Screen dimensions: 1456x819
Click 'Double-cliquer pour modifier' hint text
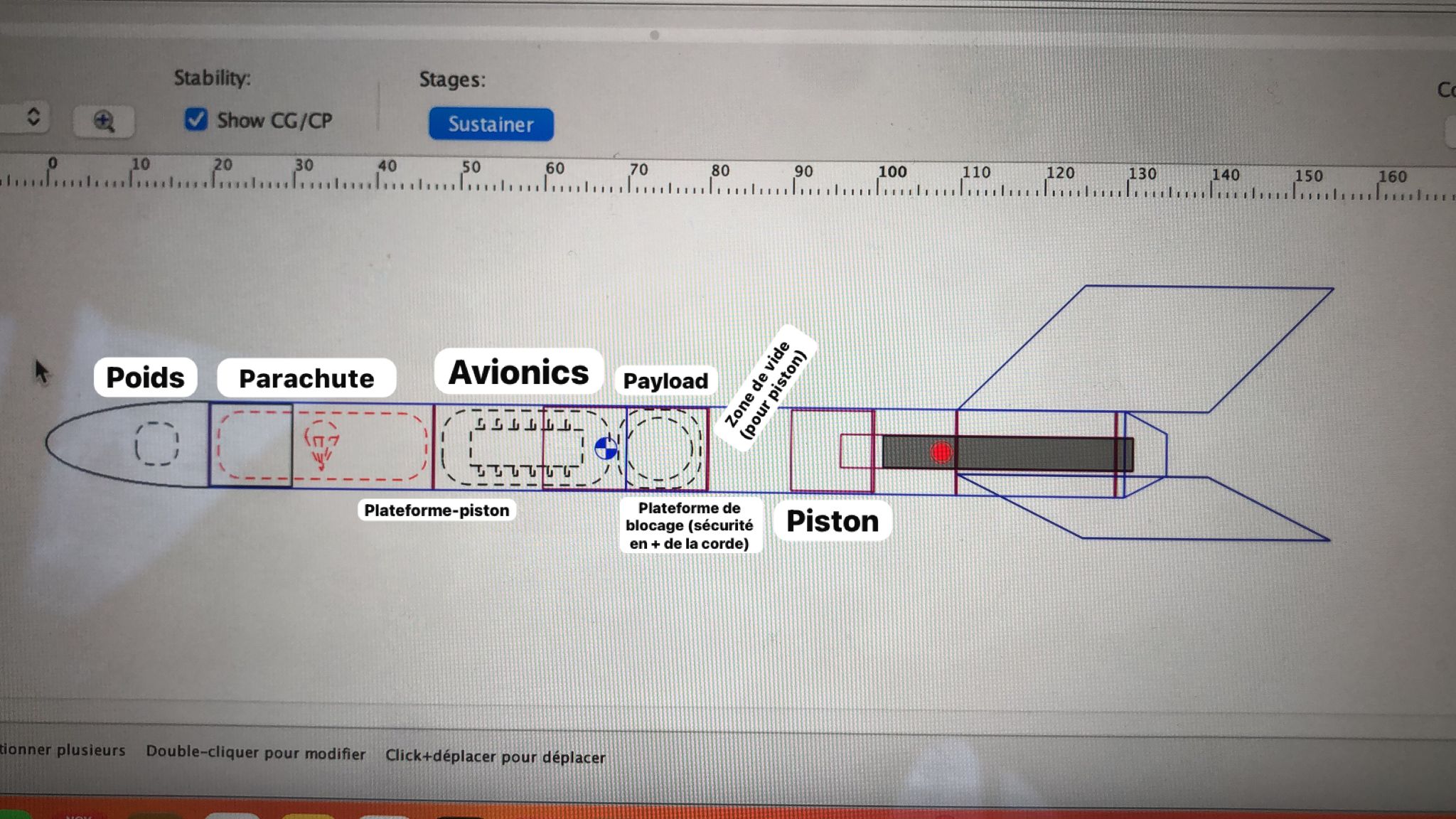coord(256,753)
